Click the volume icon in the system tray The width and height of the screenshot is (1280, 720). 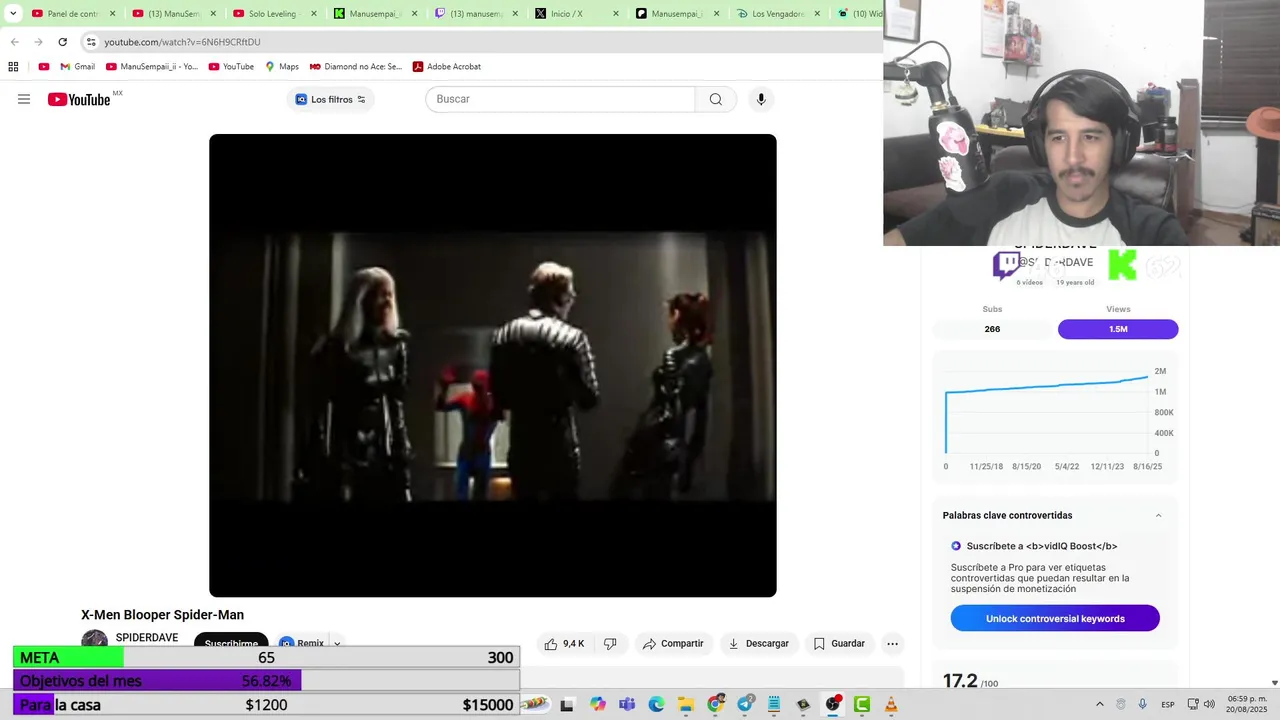[1210, 704]
